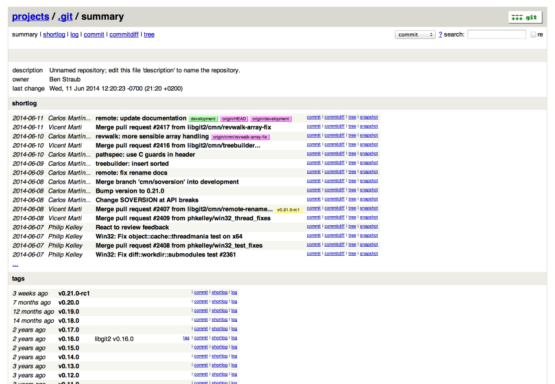
Task: Open the tags section header
Action: 18,279
